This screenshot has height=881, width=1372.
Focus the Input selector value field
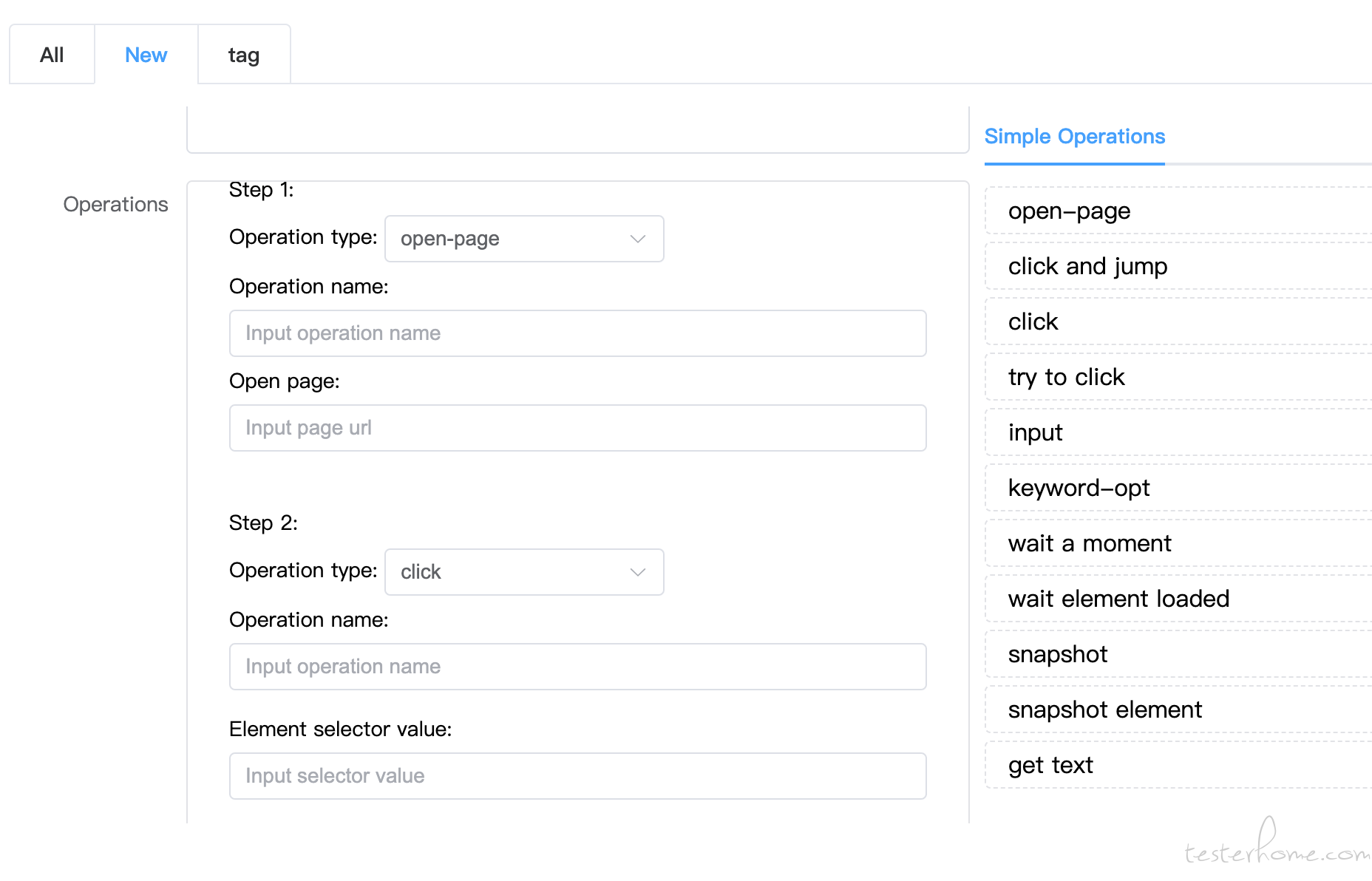578,776
